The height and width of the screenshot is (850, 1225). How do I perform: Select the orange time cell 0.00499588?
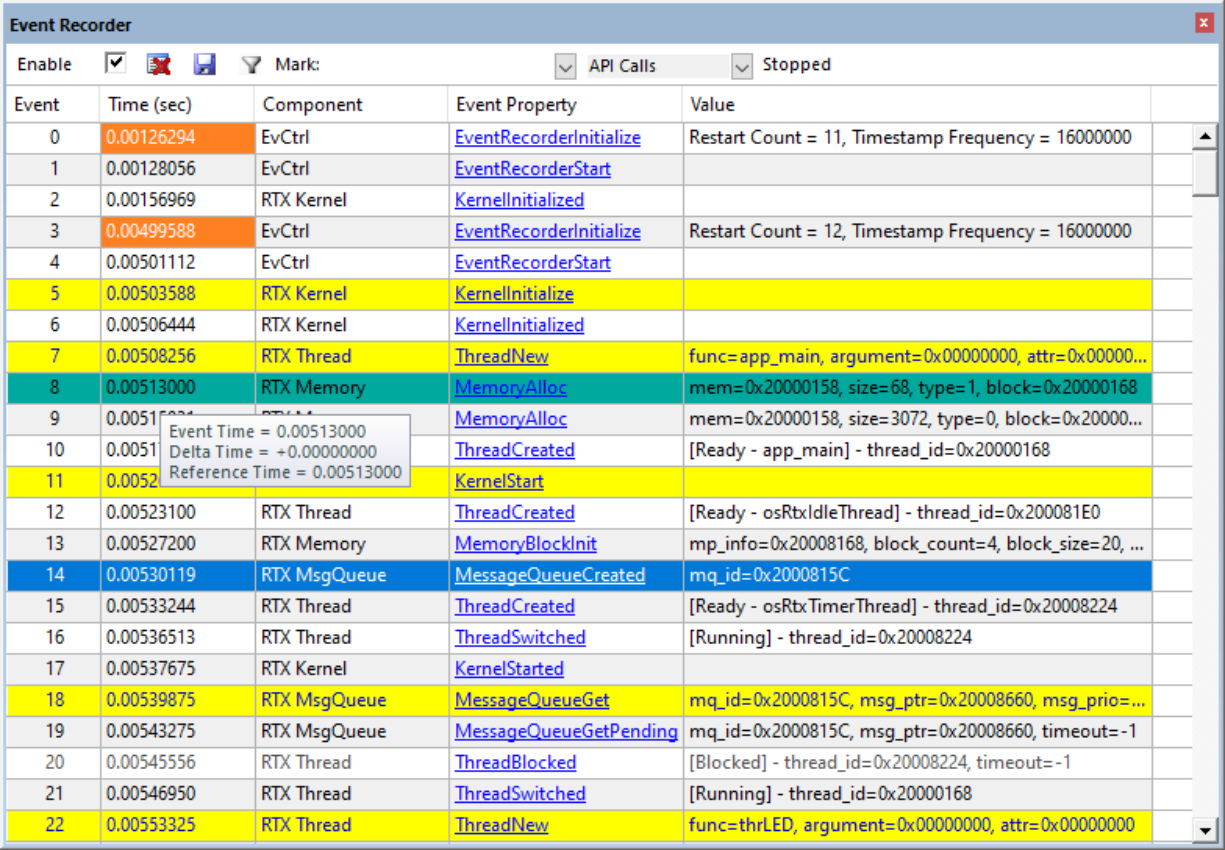(150, 231)
